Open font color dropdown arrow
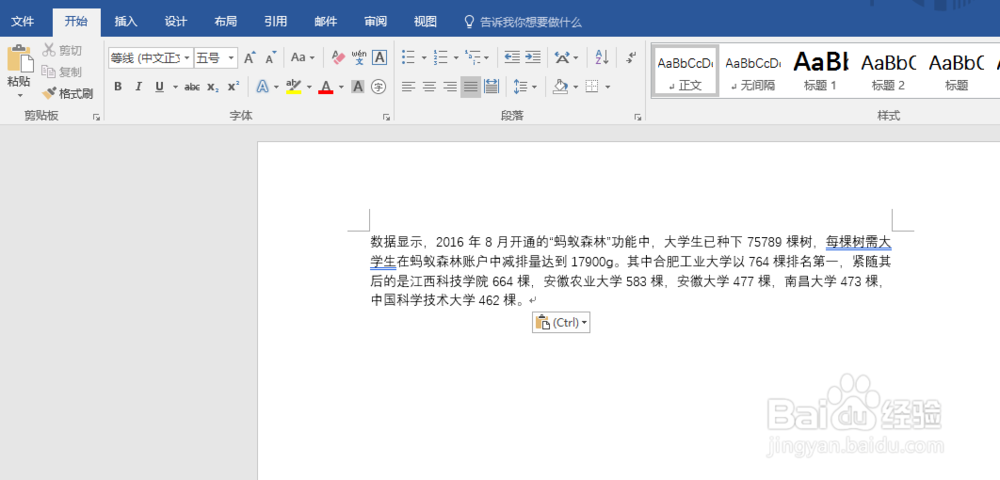This screenshot has width=1000, height=480. click(x=341, y=87)
